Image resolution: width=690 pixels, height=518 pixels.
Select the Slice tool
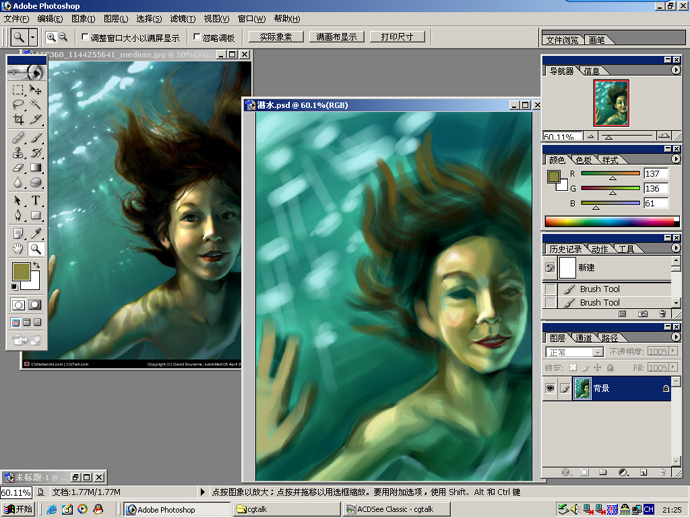tap(36, 119)
